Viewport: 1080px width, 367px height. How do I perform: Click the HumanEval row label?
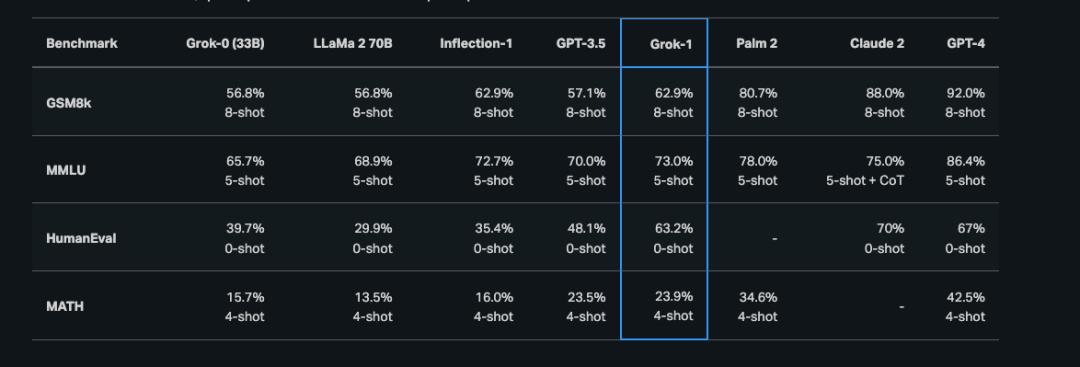[x=81, y=238]
